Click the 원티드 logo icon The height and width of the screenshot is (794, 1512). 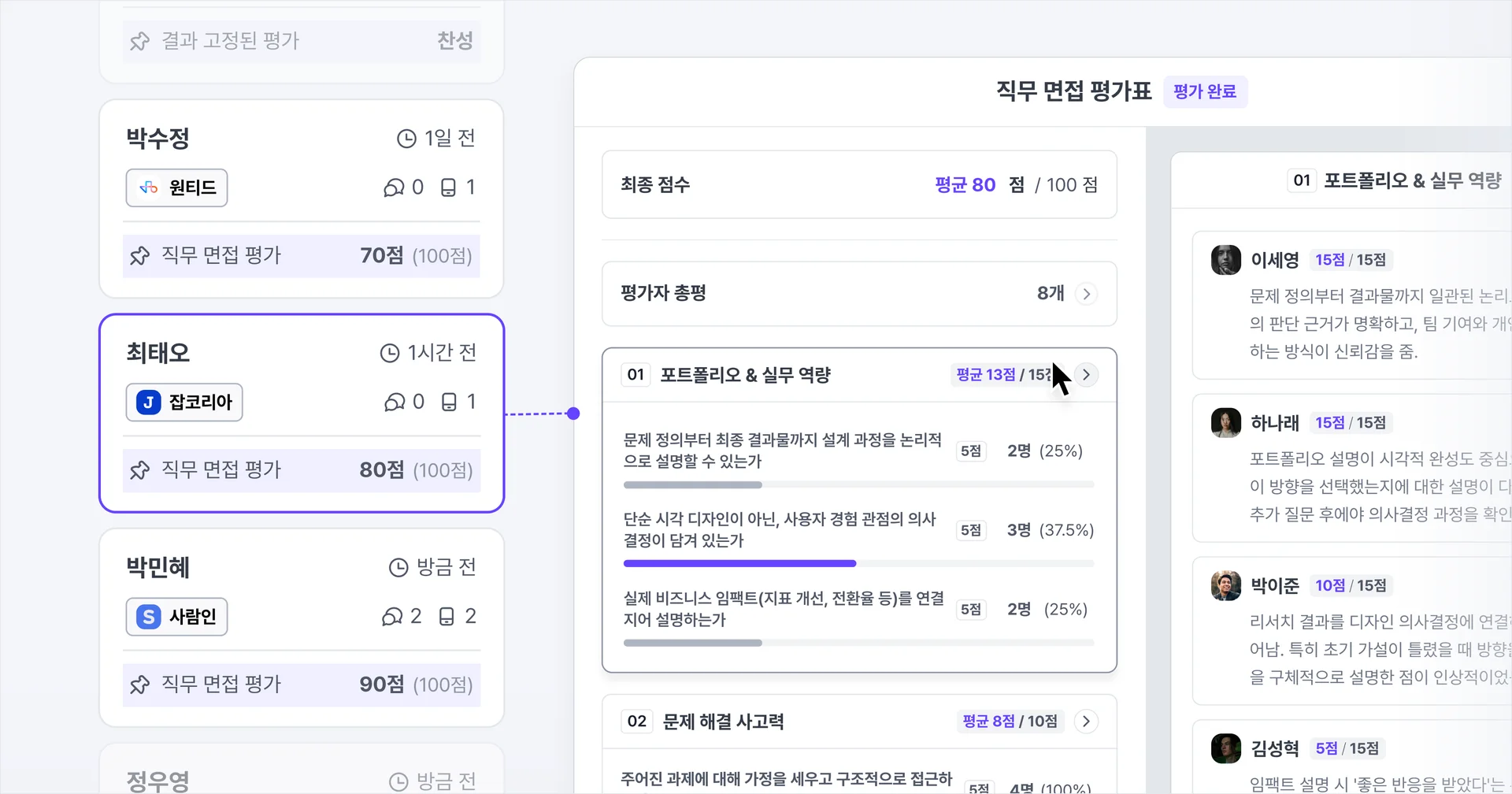[149, 187]
